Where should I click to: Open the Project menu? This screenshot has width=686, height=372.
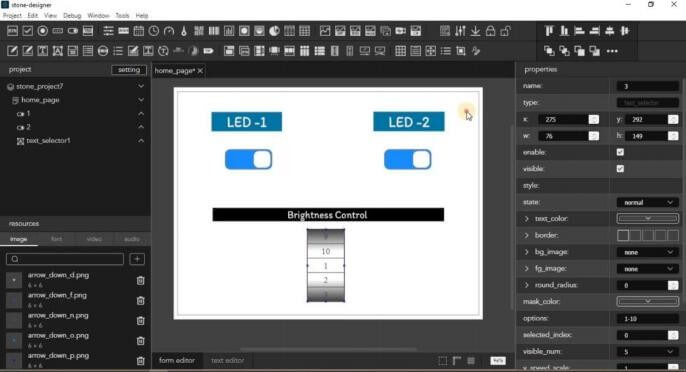tap(12, 15)
